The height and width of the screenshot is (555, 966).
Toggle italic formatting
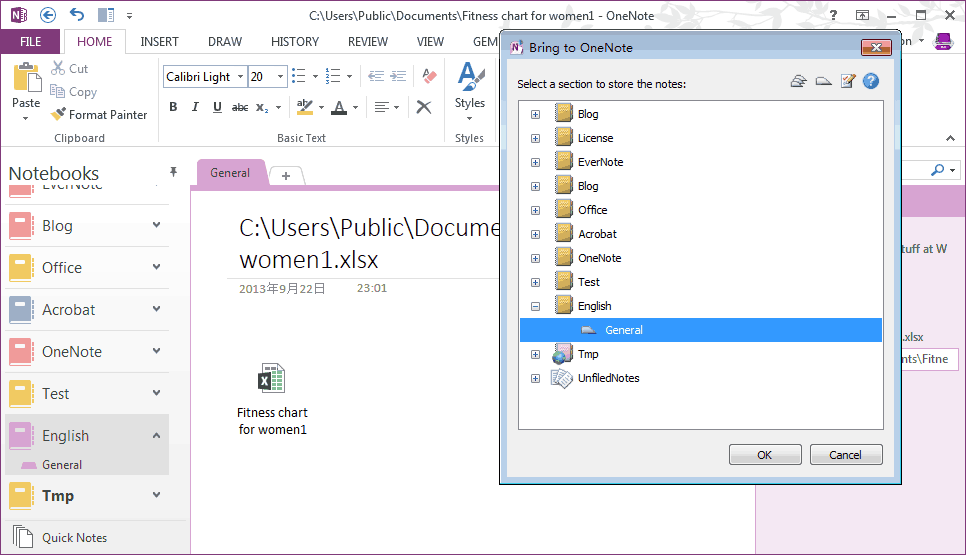[x=195, y=107]
